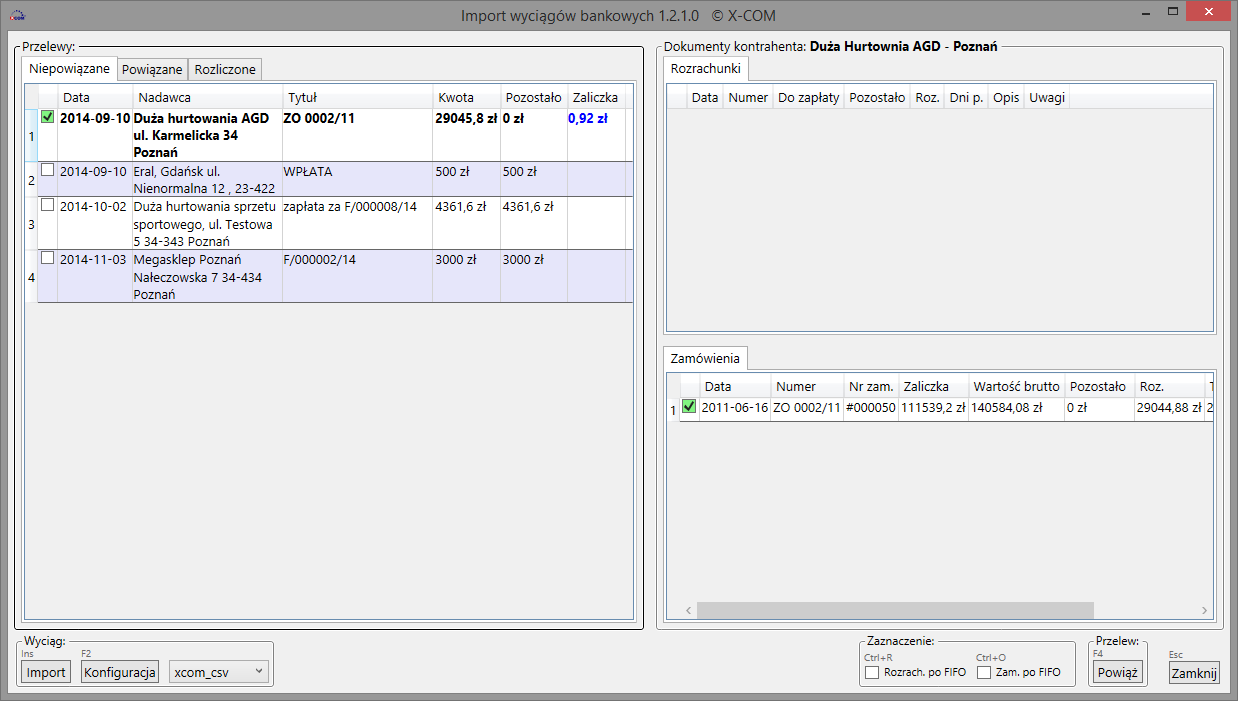Click the Rozrachunki Roz. column header
The width and height of the screenshot is (1238, 701).
coord(927,97)
